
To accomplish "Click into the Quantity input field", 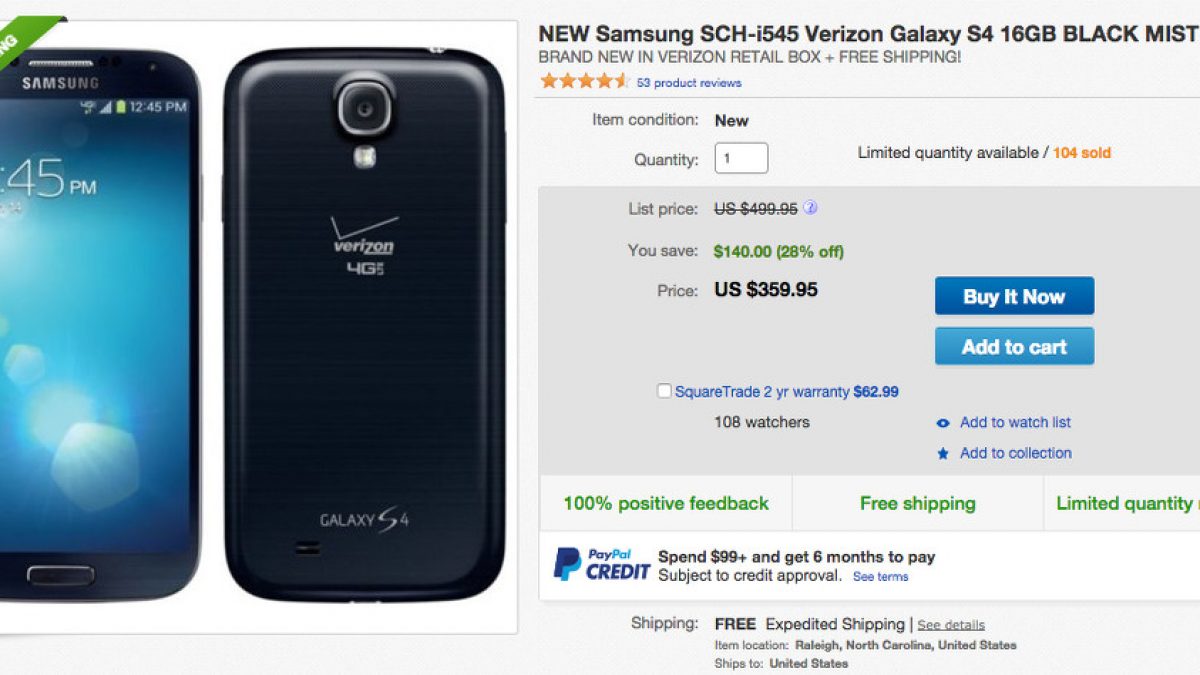I will tap(741, 159).
